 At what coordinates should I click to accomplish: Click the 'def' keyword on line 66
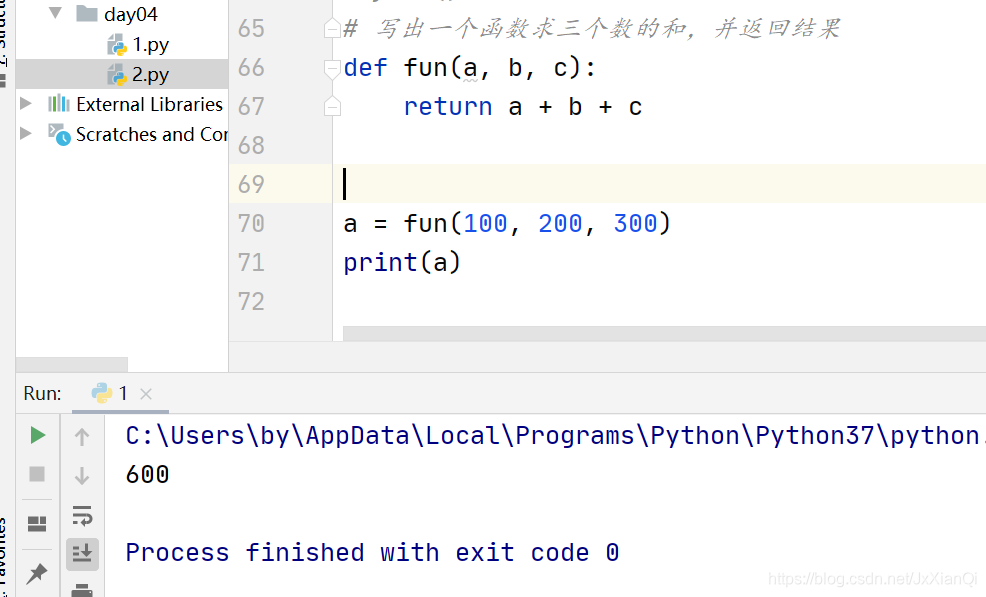pos(365,68)
